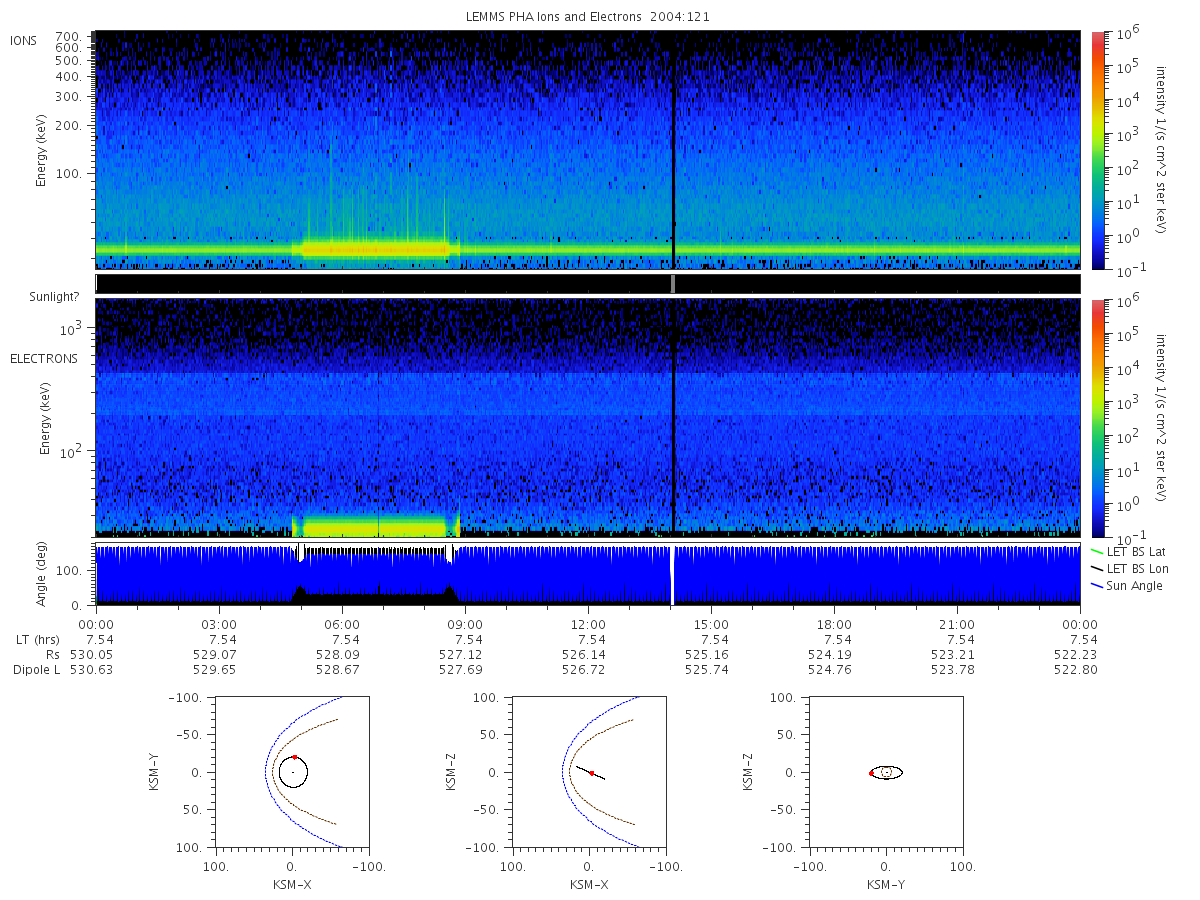Click the 12:00 time axis label
The image size is (1200, 900).
pyautogui.click(x=589, y=625)
